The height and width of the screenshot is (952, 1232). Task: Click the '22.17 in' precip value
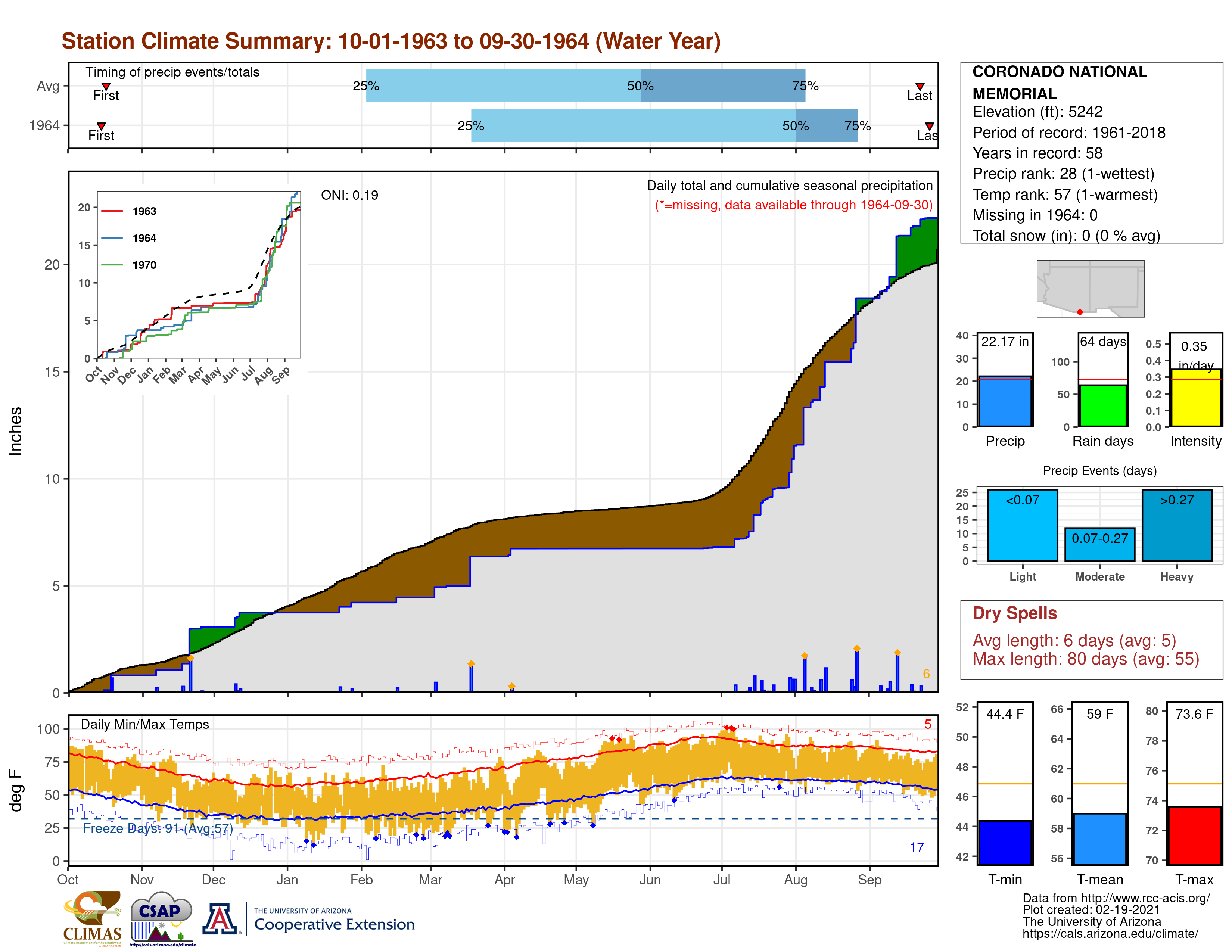tap(1005, 342)
